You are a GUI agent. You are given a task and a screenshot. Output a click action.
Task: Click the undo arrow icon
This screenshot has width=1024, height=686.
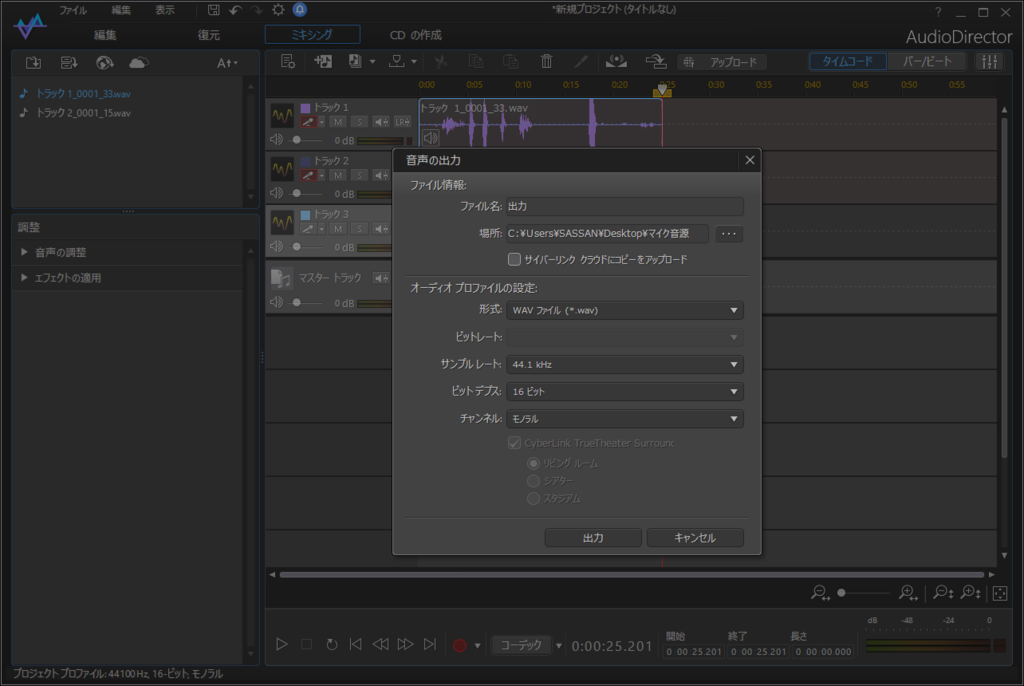[x=235, y=10]
